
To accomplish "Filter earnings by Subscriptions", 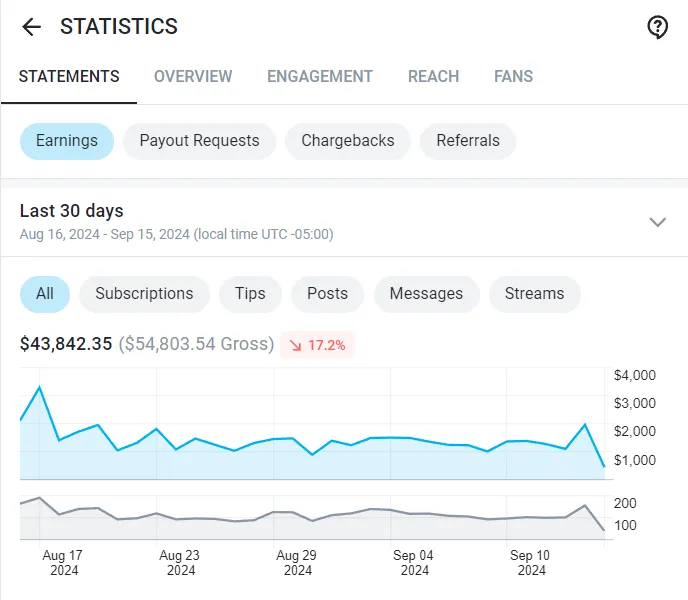I will click(144, 294).
